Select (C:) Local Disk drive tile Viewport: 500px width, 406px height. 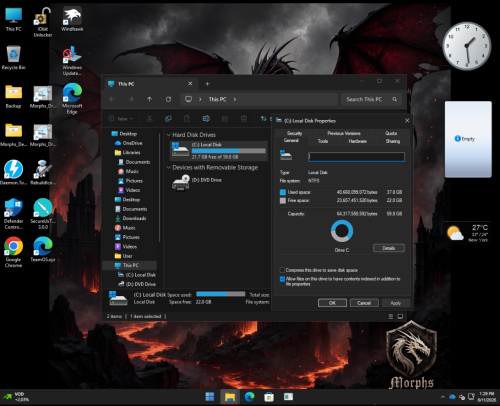tap(219, 150)
